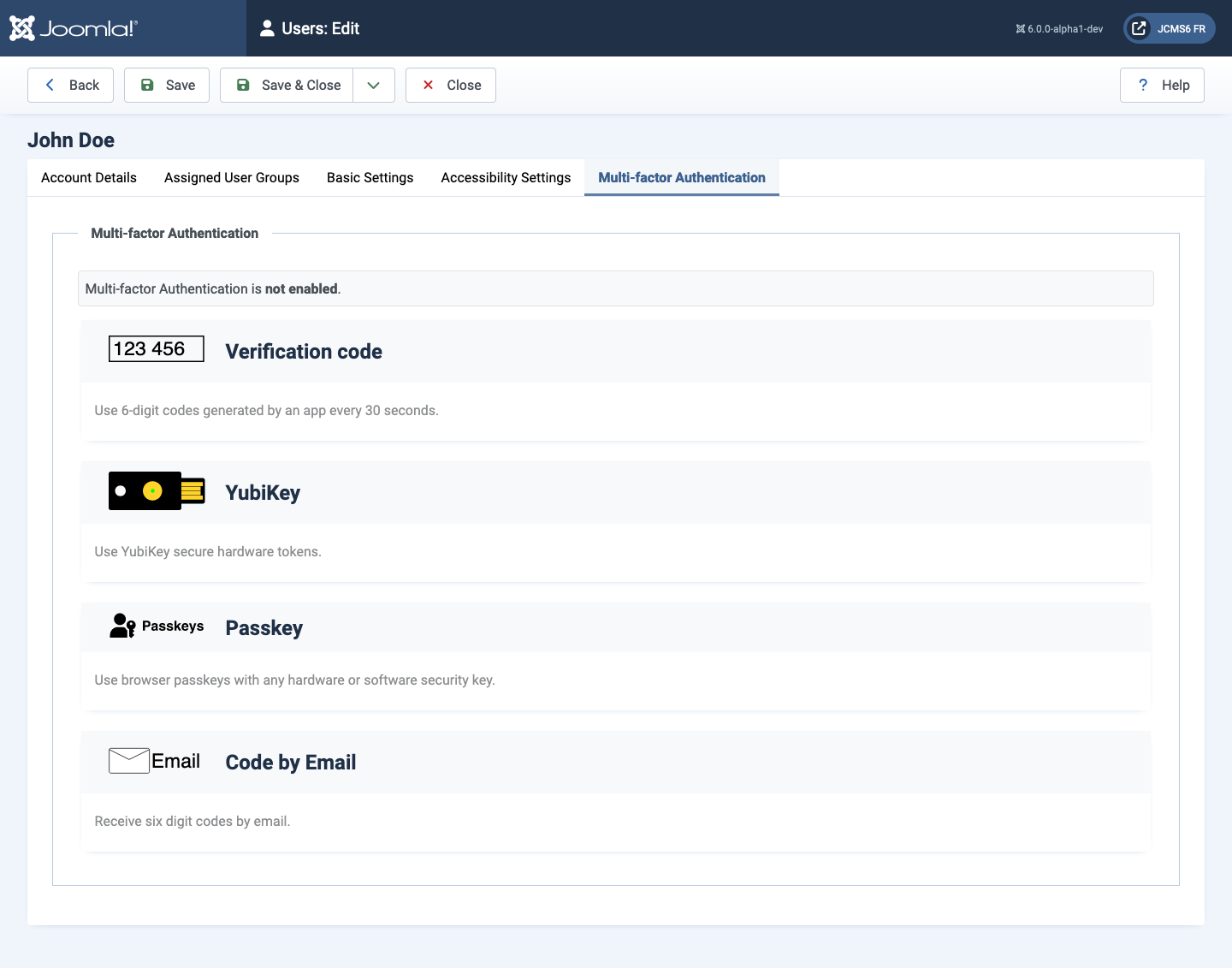Open the JCMS6 FR site preview link
This screenshot has height=968, width=1232.
coord(1170,28)
